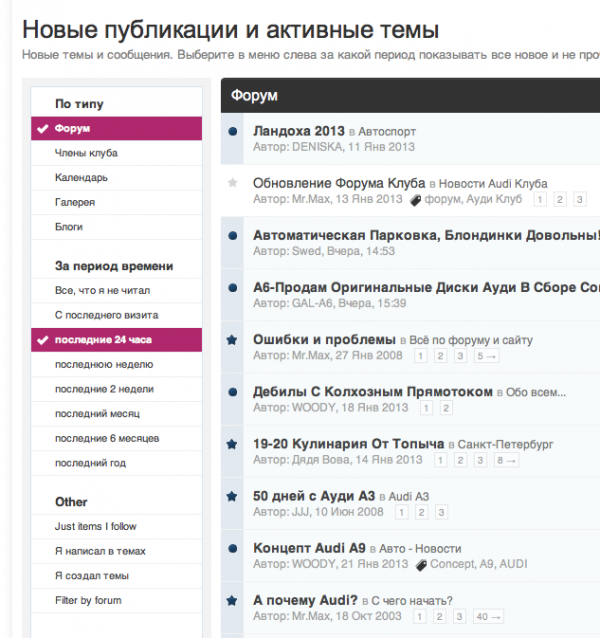Open the Ландоха 2013 topic
Viewport: 600px width, 638px height.
coord(299,131)
